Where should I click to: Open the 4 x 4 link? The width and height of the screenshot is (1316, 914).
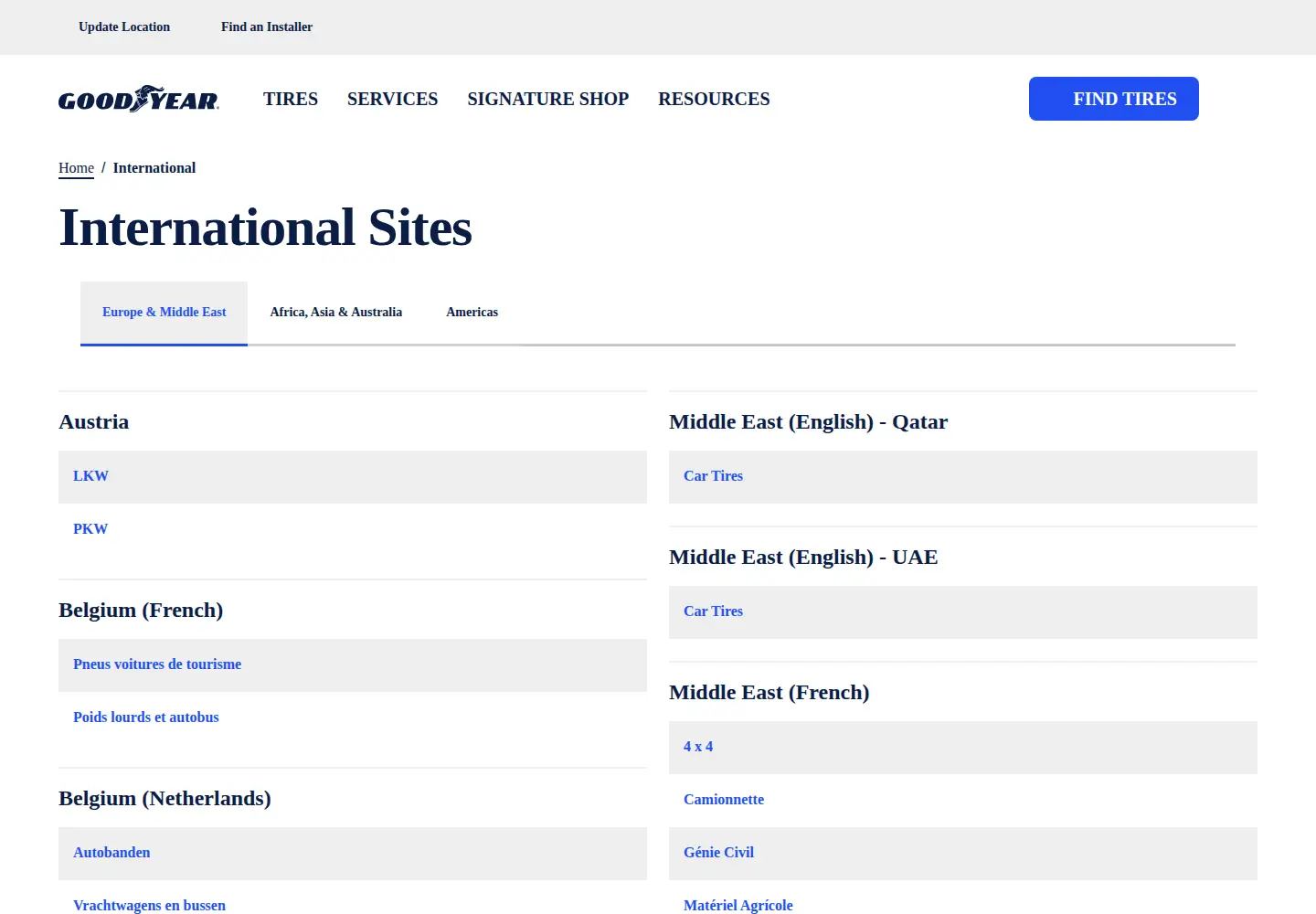[x=698, y=747]
